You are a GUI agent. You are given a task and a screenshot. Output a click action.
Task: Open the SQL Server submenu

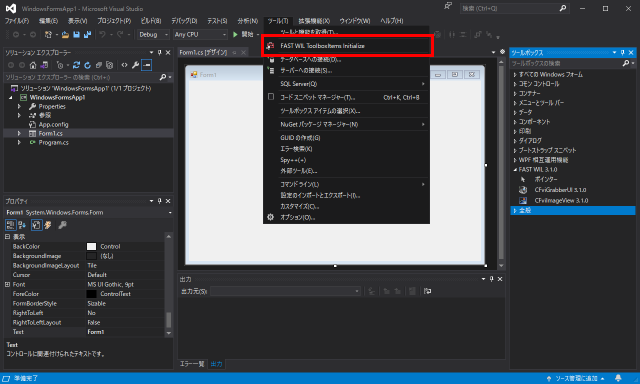click(x=346, y=84)
